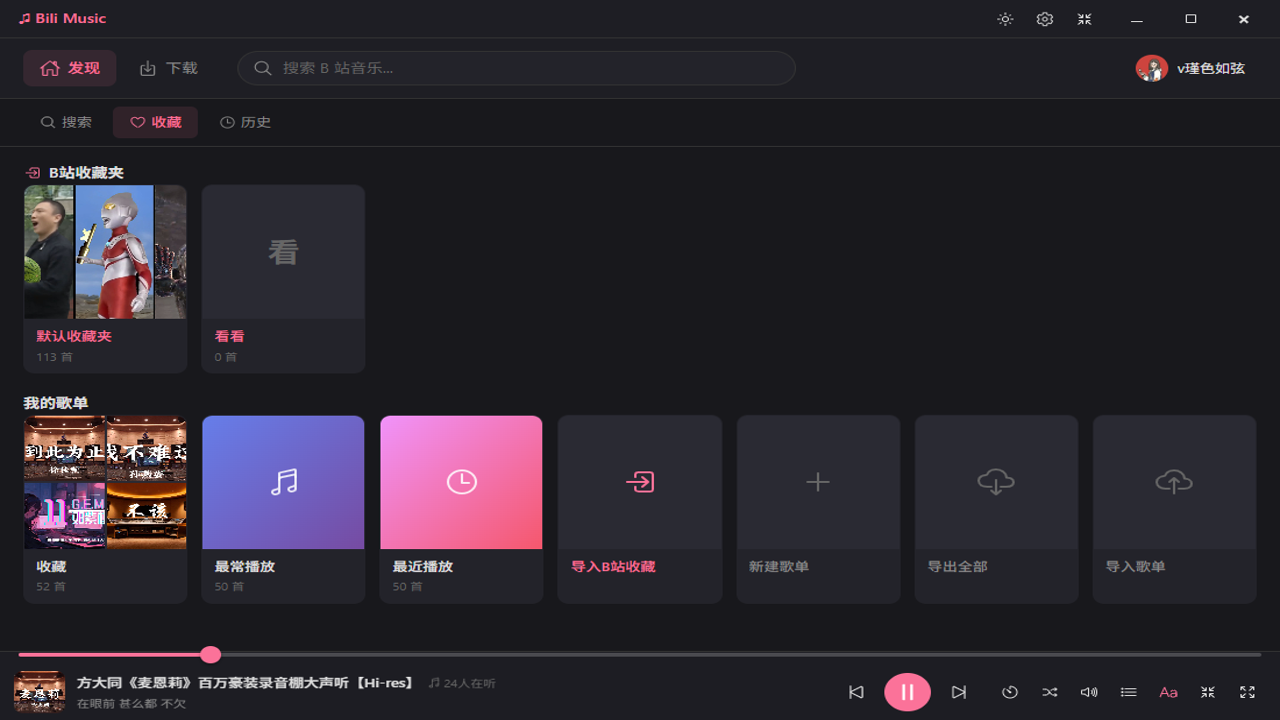Click the player bar collapse-arrows icon
Viewport: 1280px width, 720px height.
tap(1208, 692)
